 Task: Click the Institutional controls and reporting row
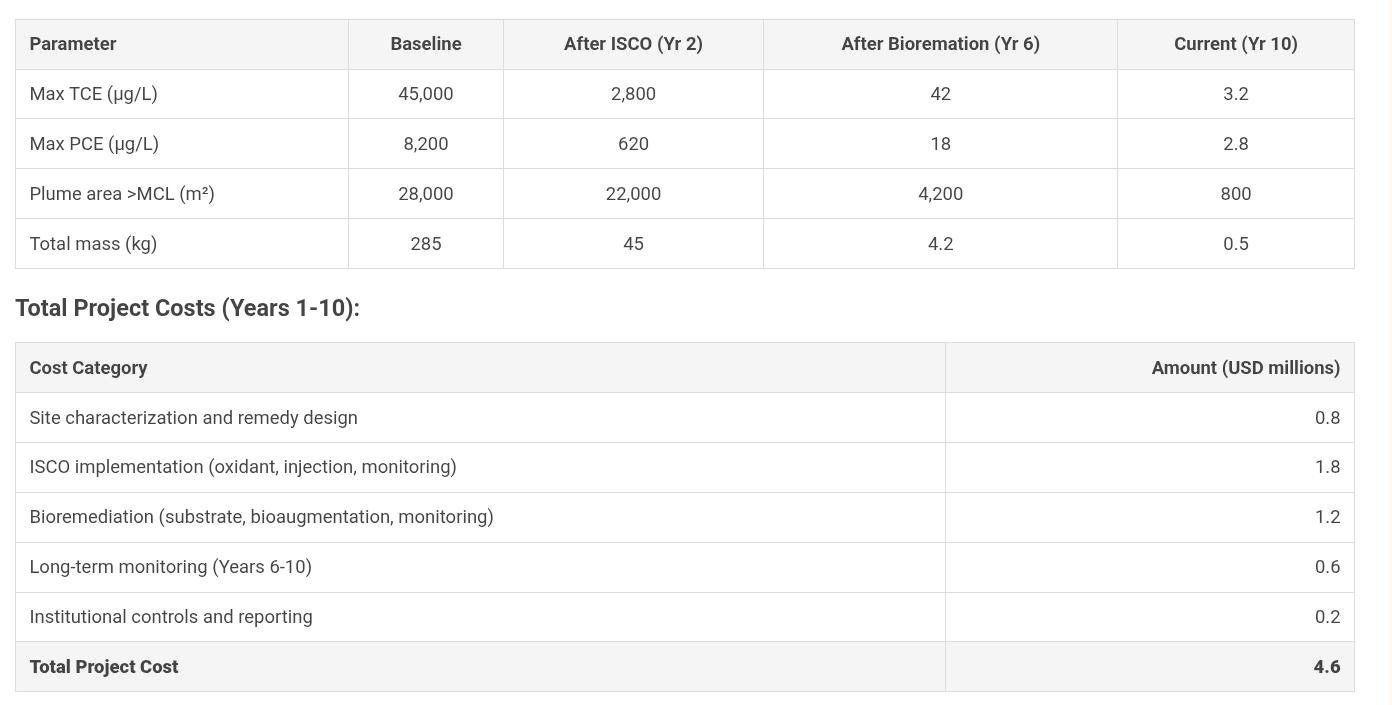point(171,617)
